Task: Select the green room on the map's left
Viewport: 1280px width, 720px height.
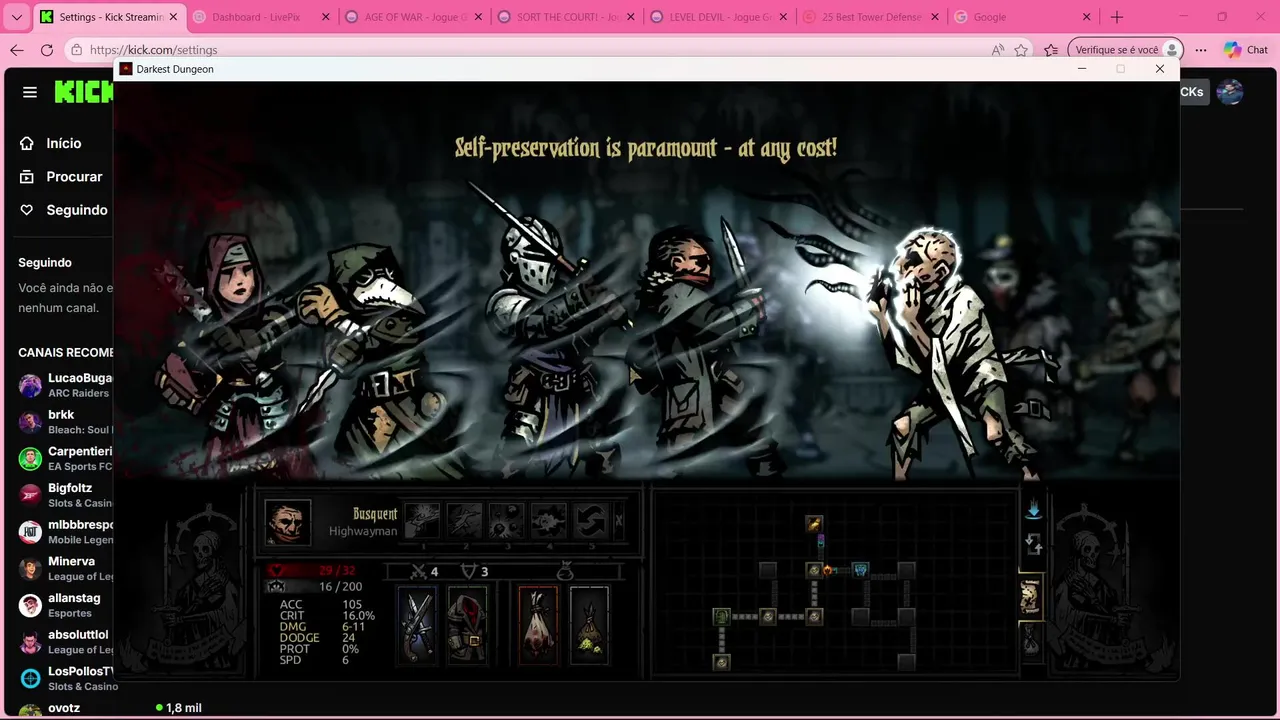Action: 721,616
